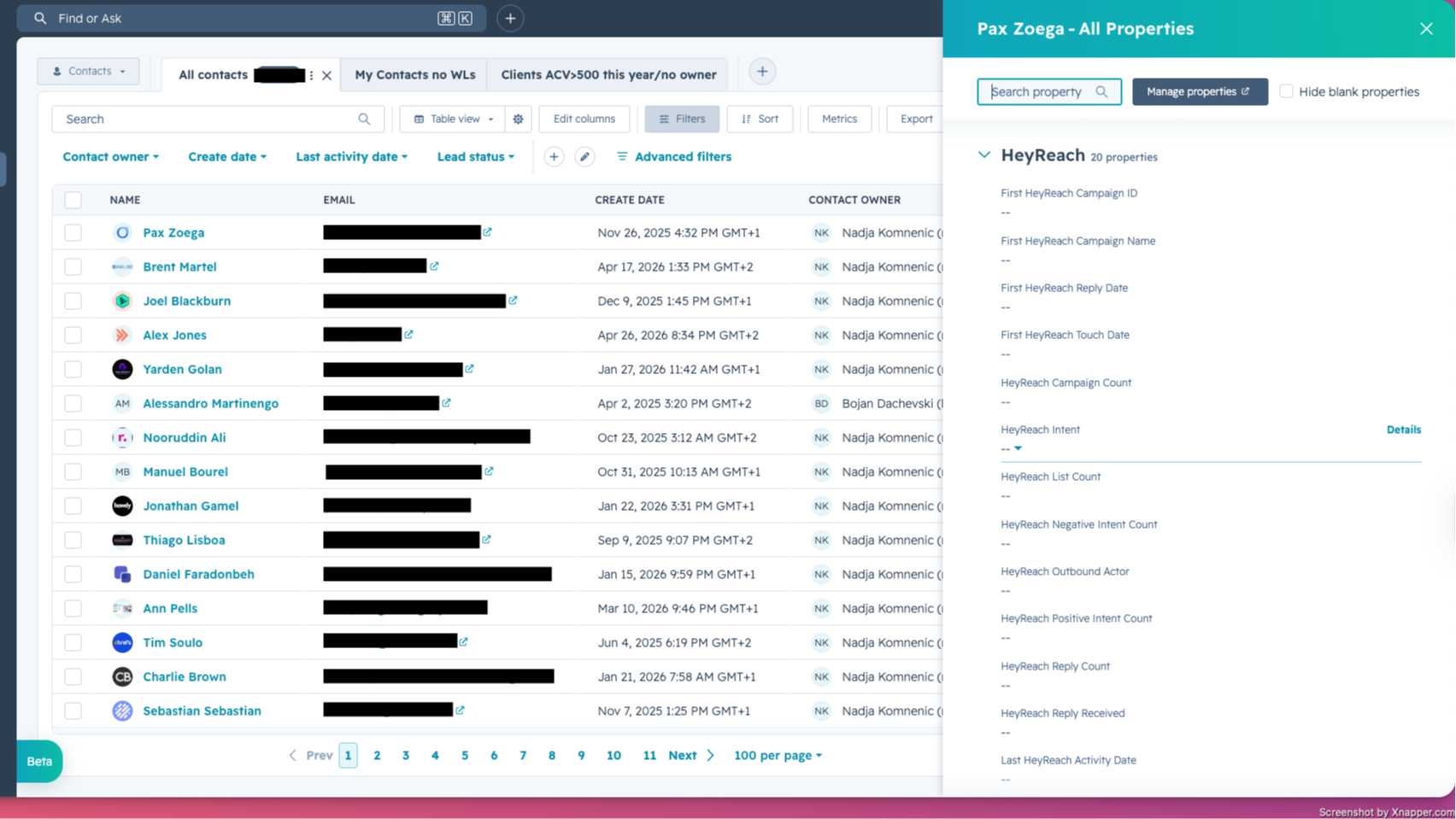The image size is (1456, 819).
Task: Enable Hide blank properties checkbox
Action: (1286, 91)
